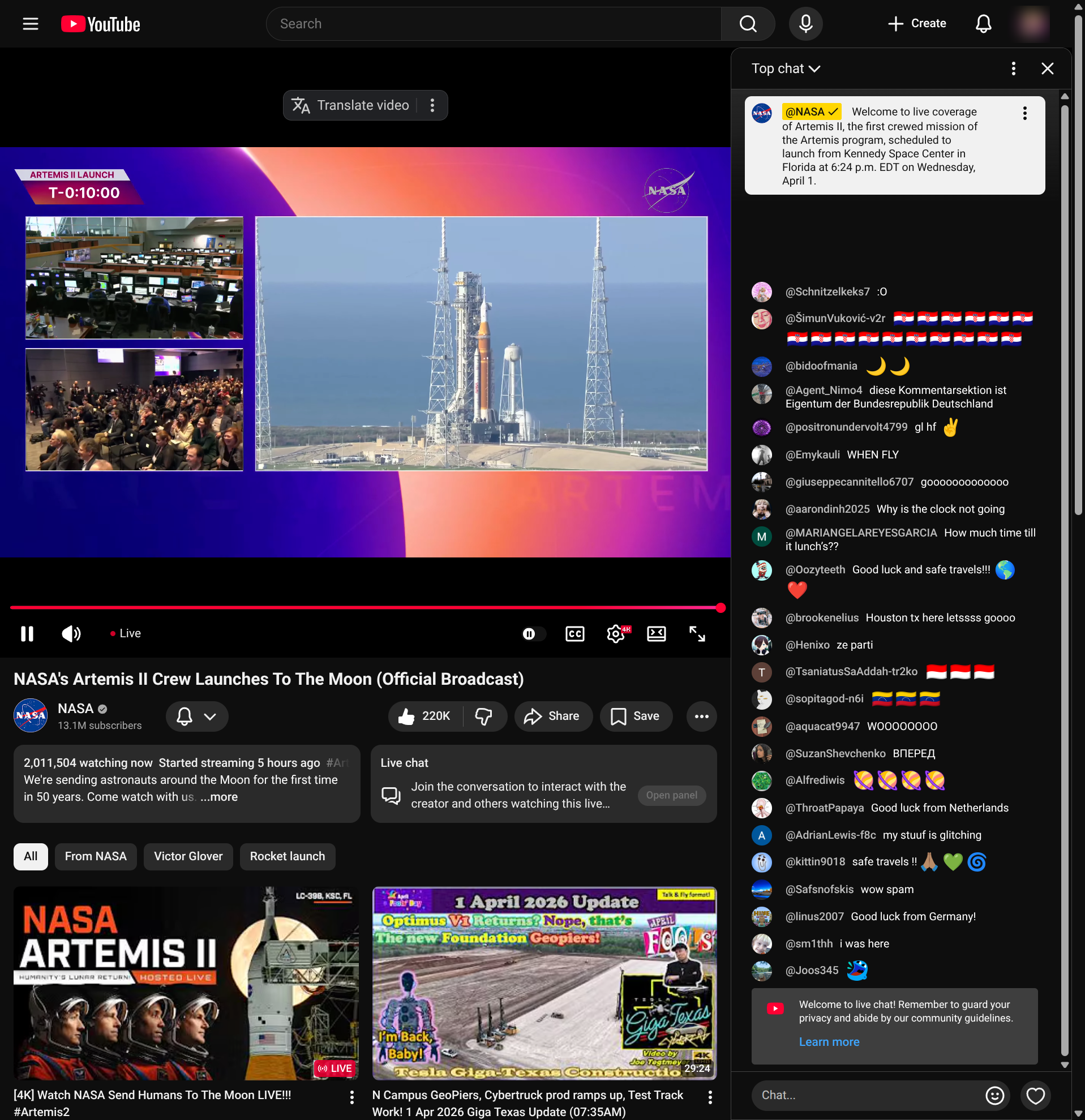Open NASA channel name link
The width and height of the screenshot is (1085, 1120).
75,709
